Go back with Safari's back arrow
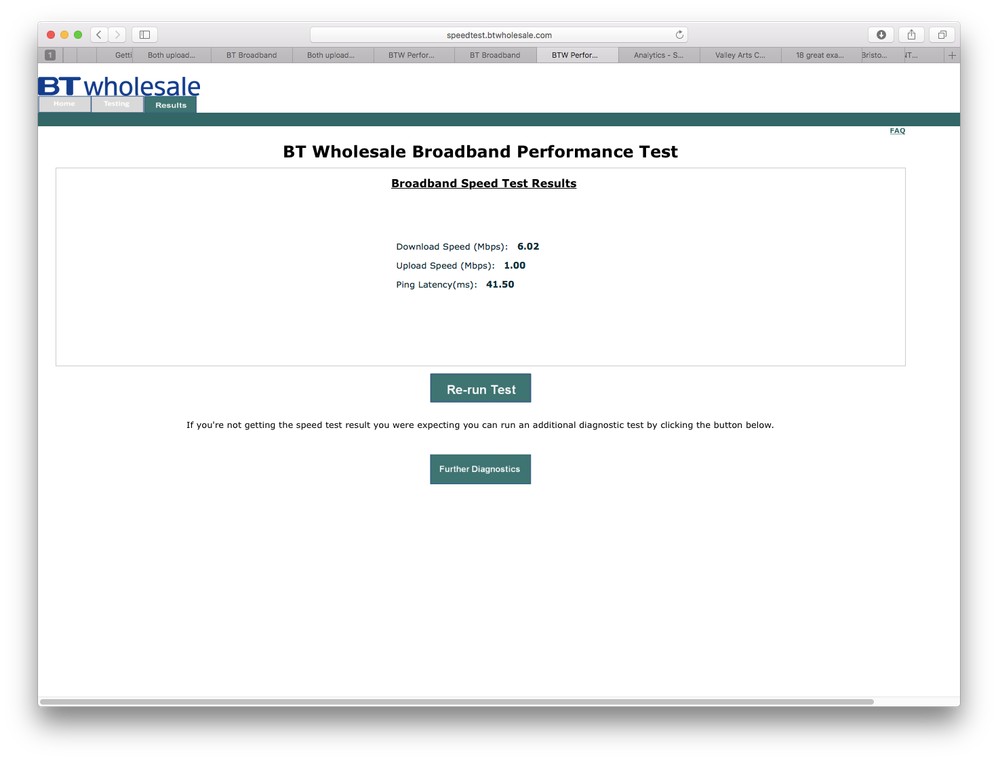 [x=99, y=35]
